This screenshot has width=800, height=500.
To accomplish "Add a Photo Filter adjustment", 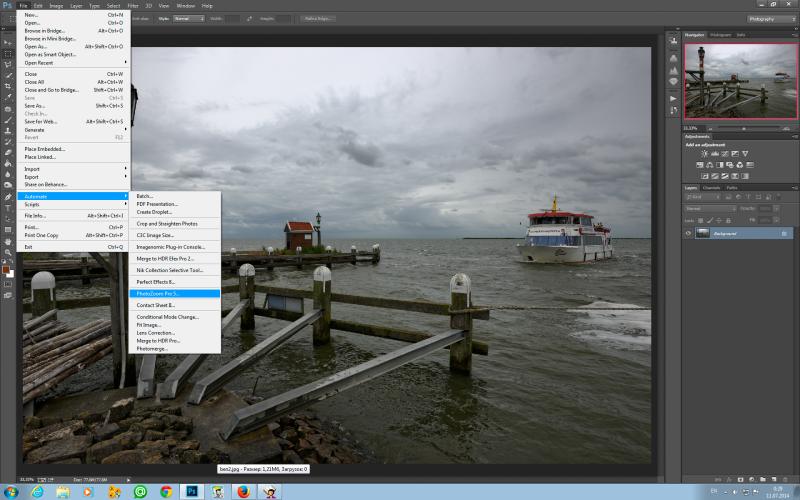I will point(730,165).
